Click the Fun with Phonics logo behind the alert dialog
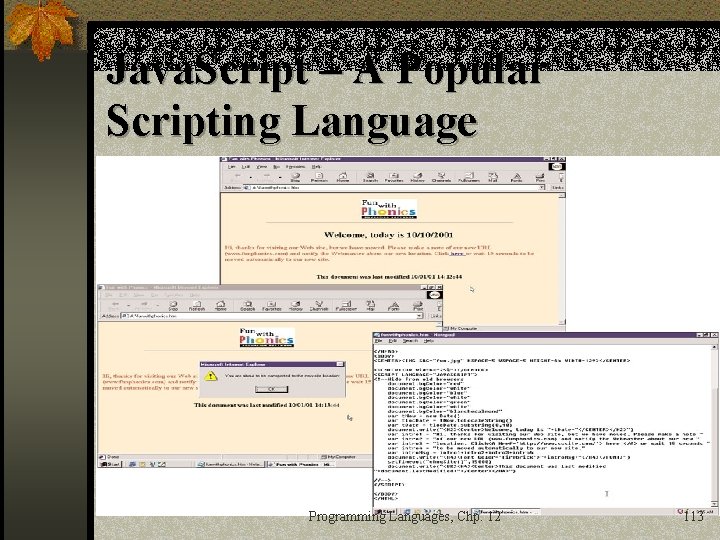The image size is (720, 540). (x=266, y=338)
